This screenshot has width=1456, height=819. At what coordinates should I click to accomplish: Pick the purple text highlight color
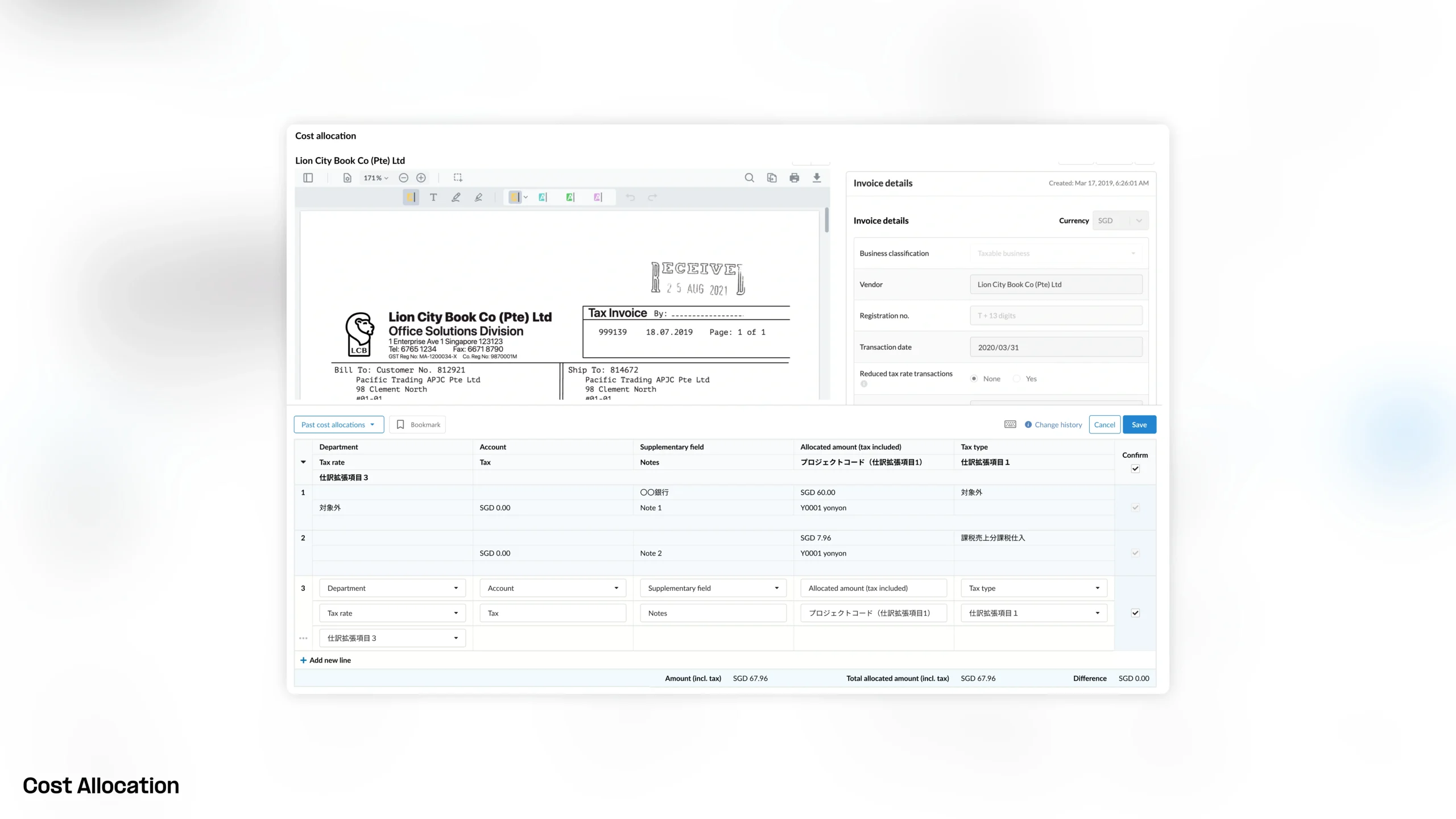tap(597, 197)
